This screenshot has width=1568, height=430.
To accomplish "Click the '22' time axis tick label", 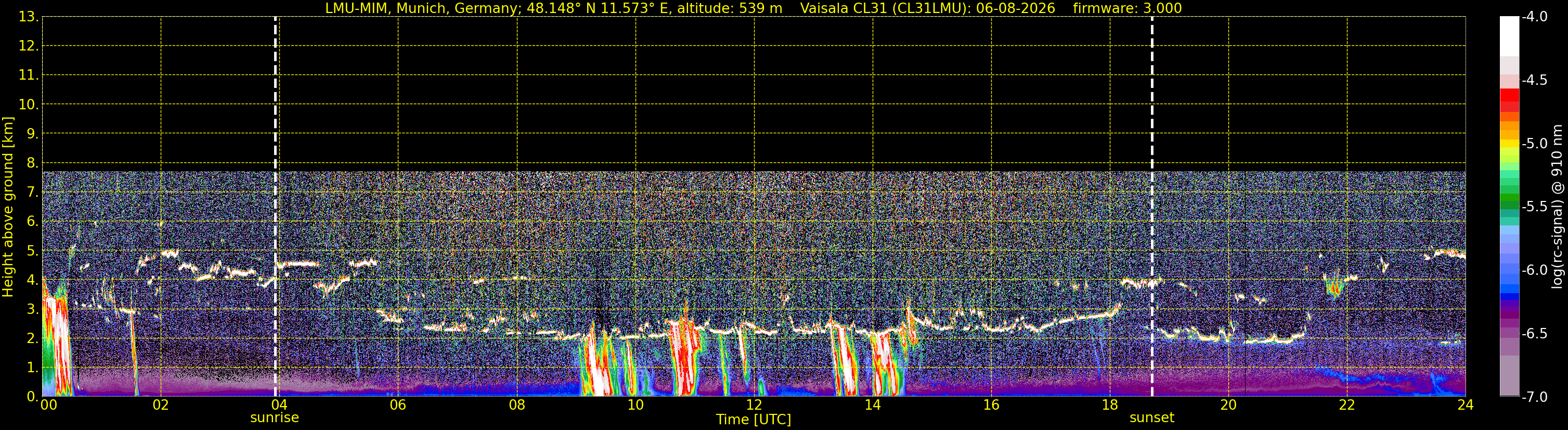I will 1347,405.
